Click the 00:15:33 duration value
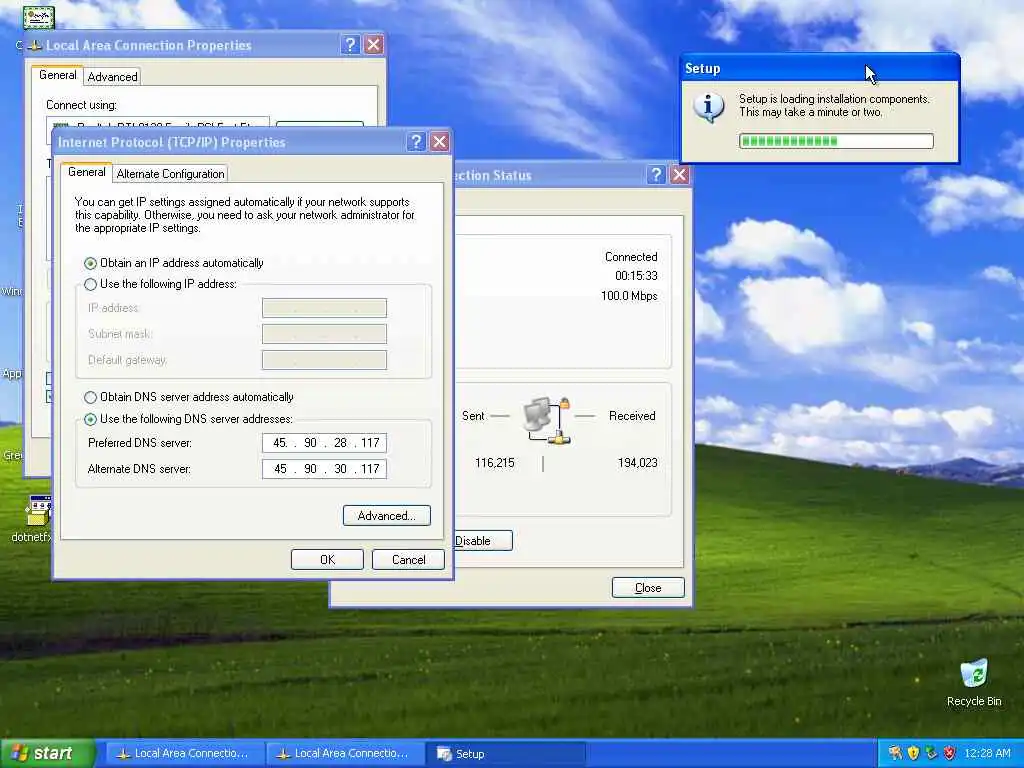Viewport: 1024px width, 768px height. pos(636,276)
